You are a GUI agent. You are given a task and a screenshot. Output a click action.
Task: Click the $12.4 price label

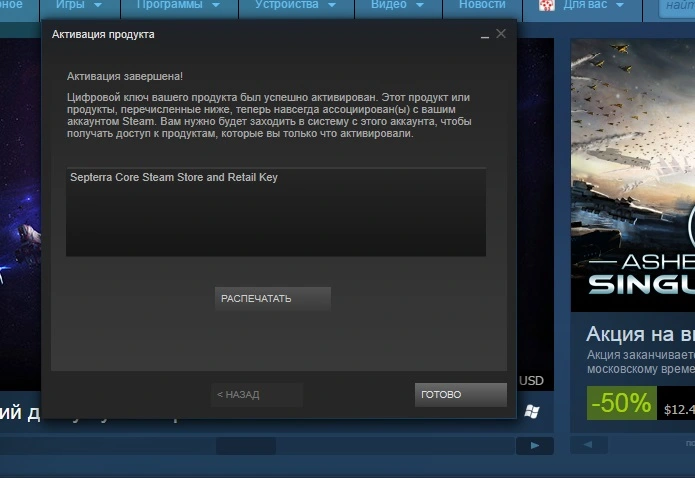coord(679,409)
